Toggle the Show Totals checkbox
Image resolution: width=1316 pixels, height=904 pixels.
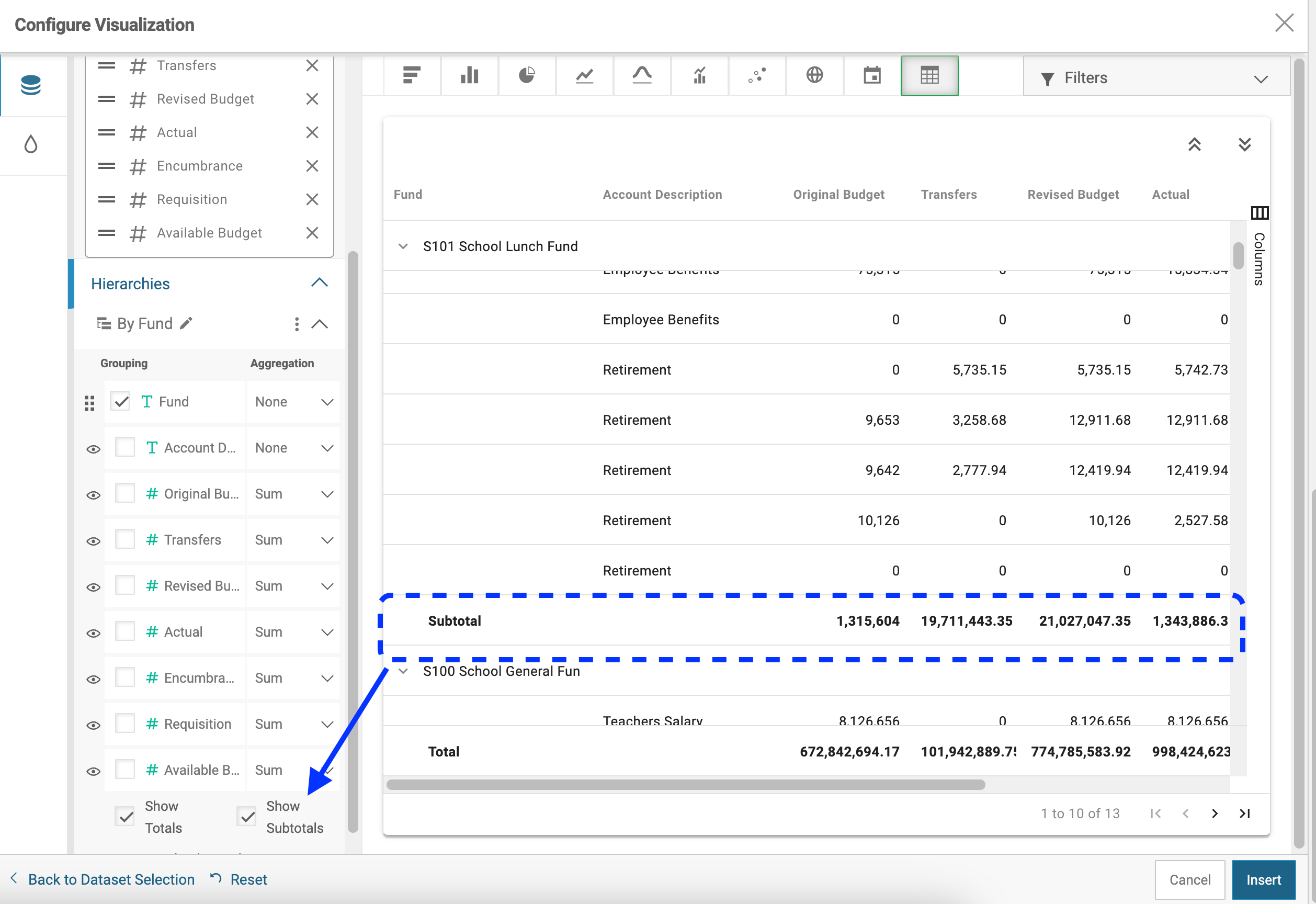(x=124, y=817)
